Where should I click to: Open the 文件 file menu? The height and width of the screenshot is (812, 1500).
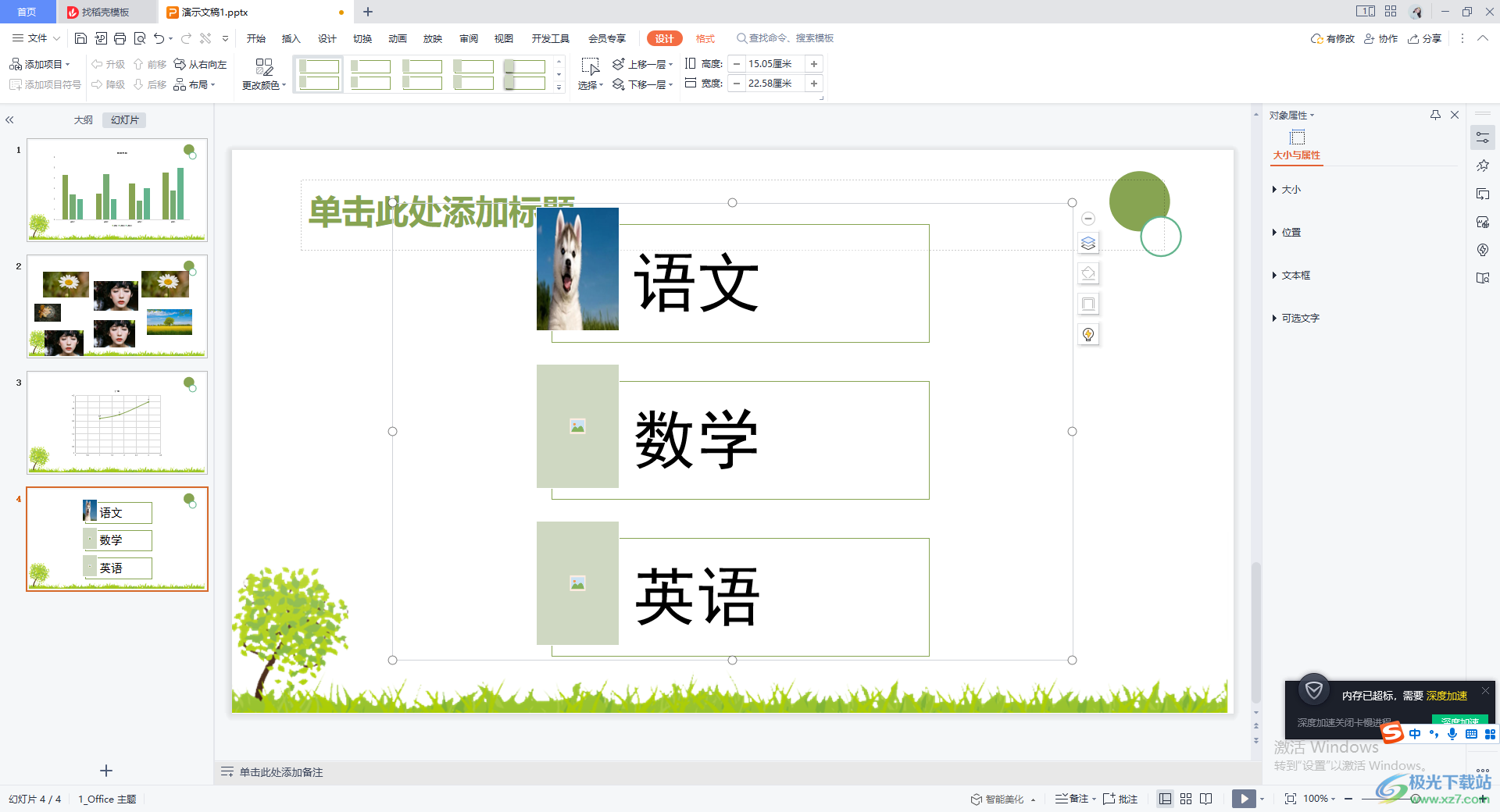coord(36,38)
